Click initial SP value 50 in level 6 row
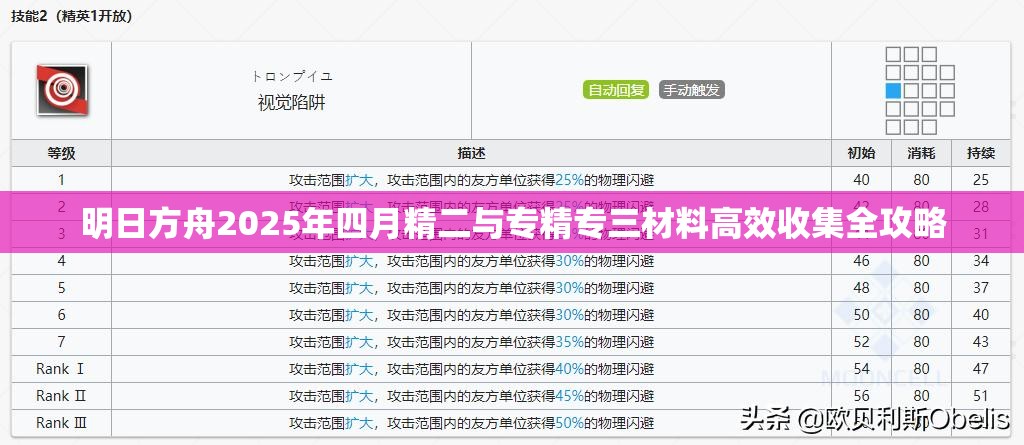 click(861, 315)
